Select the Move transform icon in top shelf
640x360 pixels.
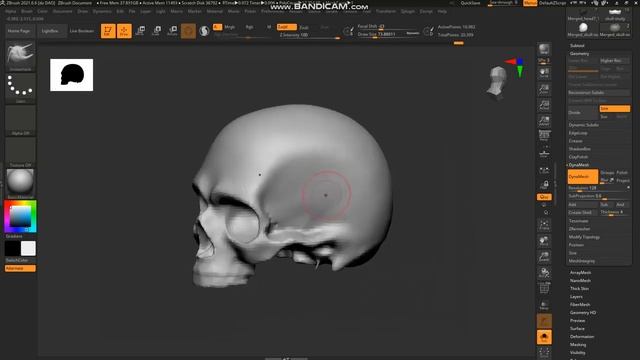tap(140, 31)
